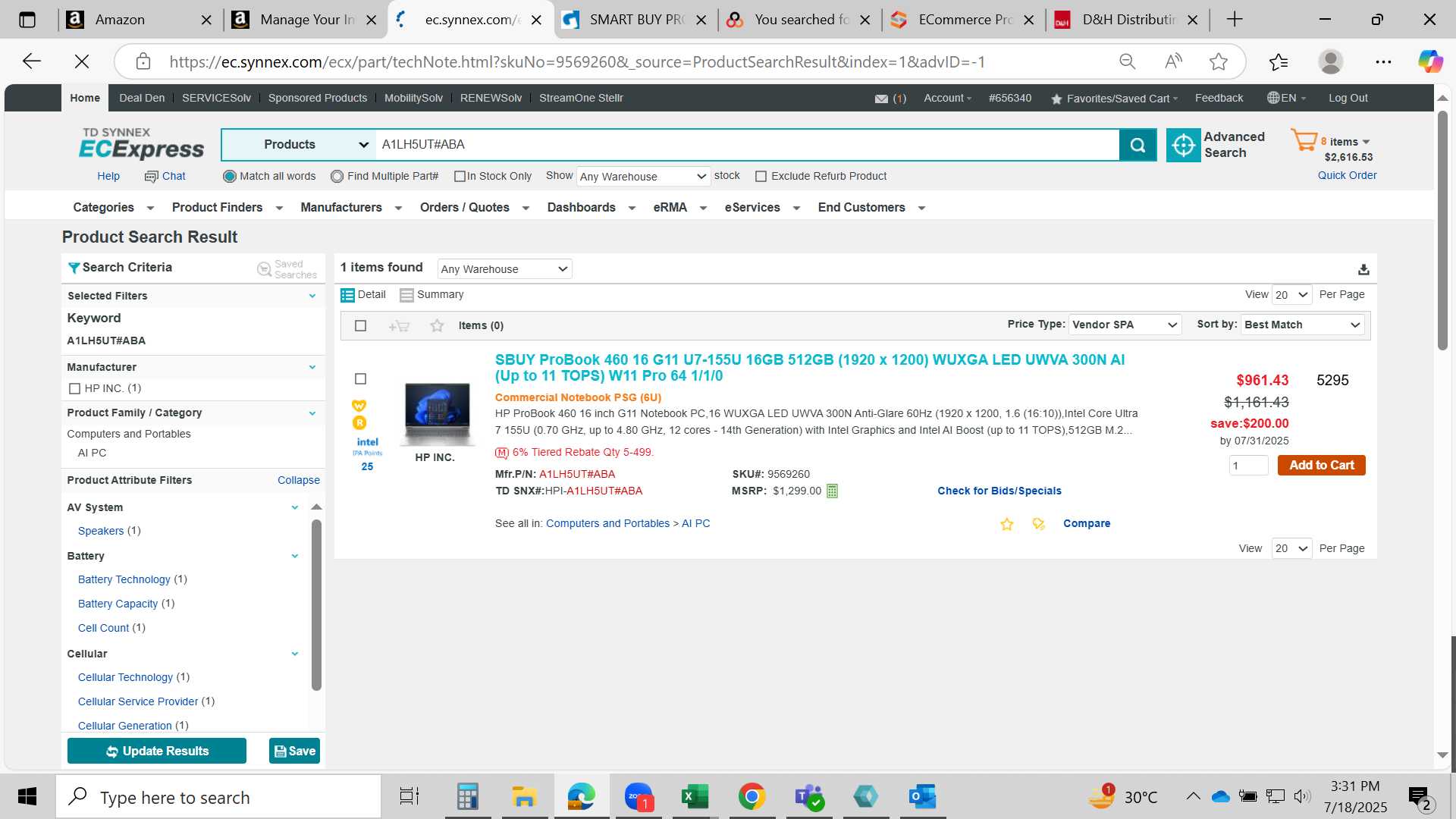Check the HP INC. manufacturer filter

(x=74, y=389)
